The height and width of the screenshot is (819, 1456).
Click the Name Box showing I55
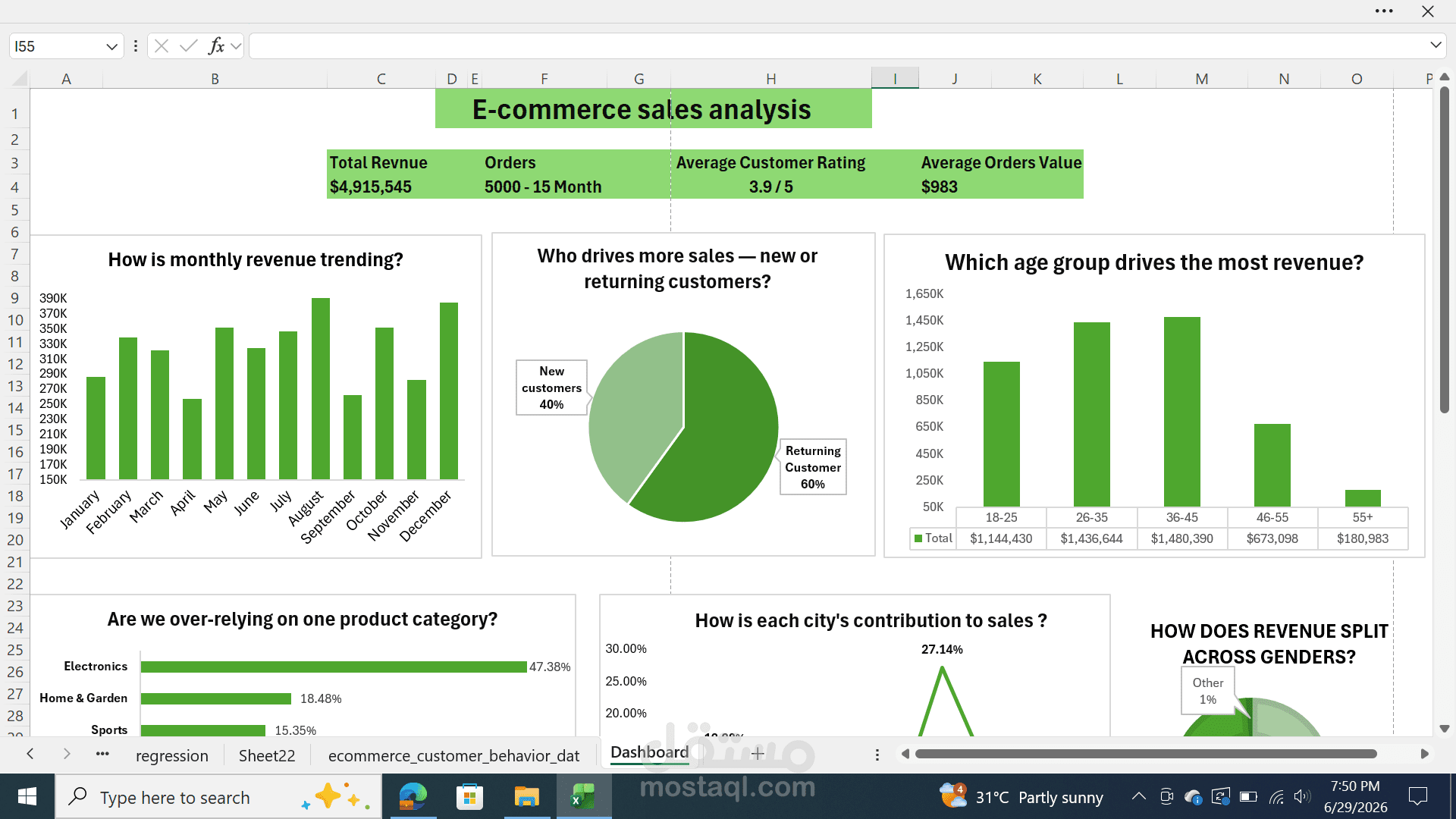[58, 46]
